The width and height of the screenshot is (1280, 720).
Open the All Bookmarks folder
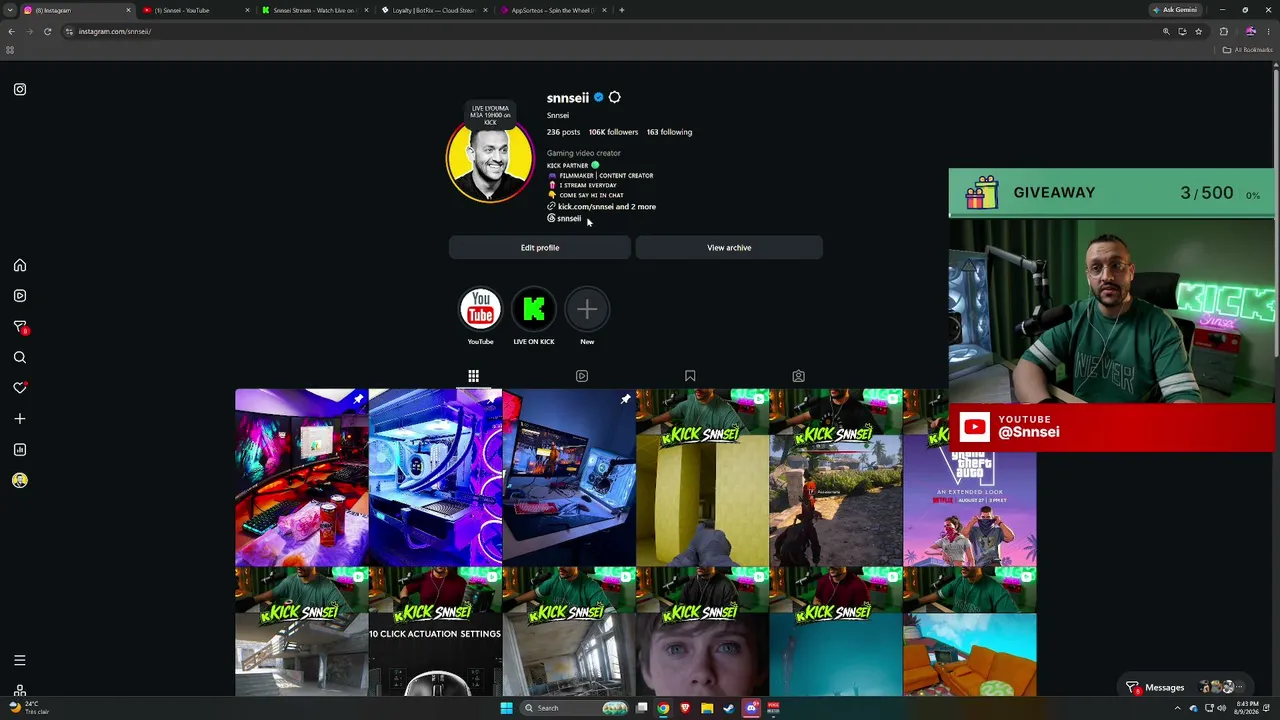[1247, 50]
